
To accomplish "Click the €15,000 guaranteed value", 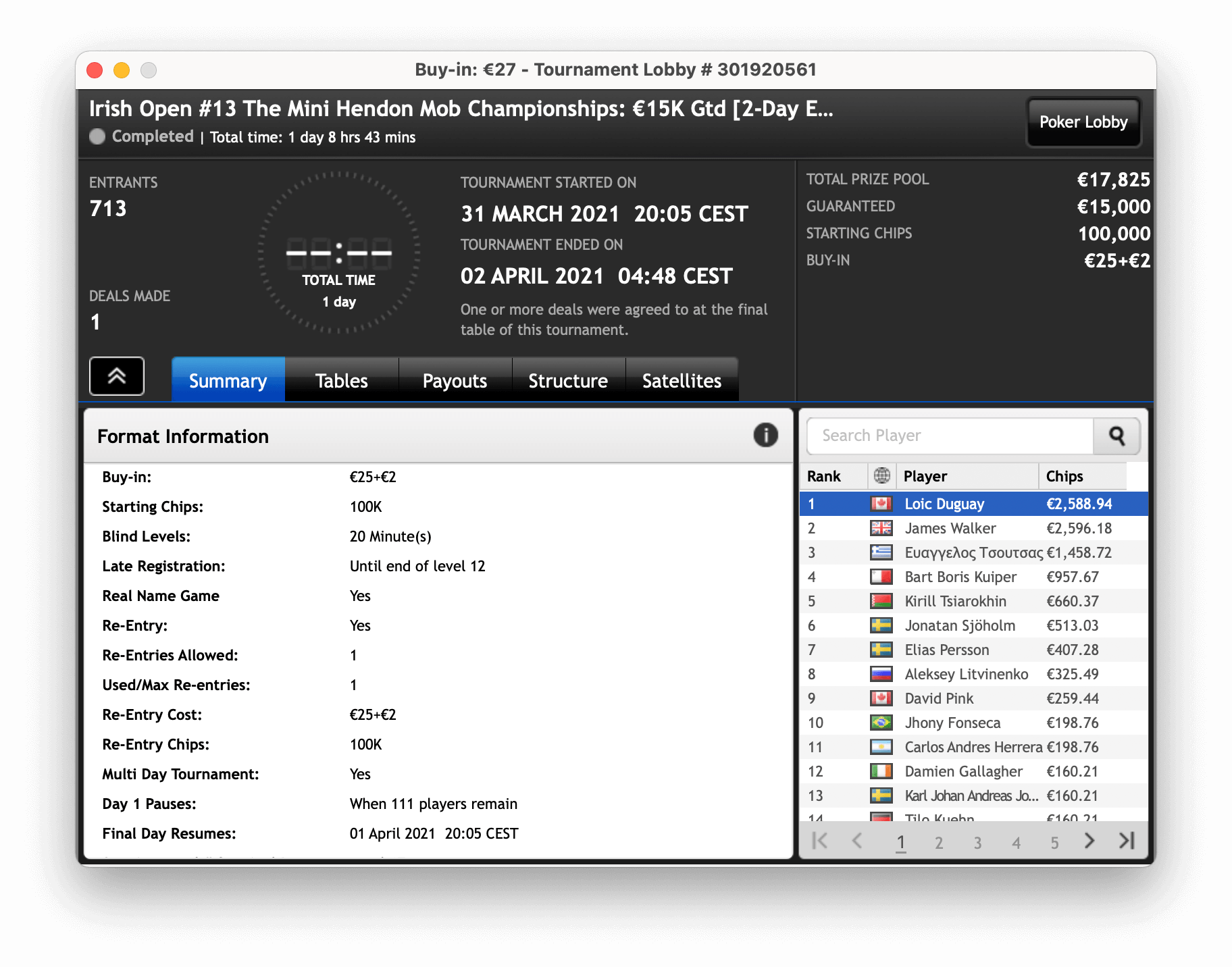I will (1113, 207).
